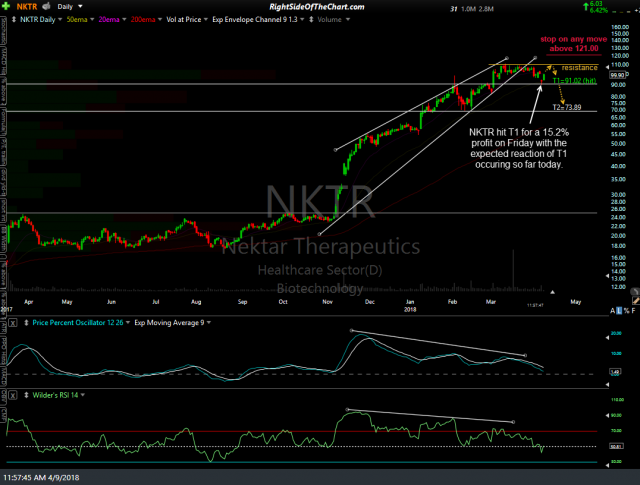The image size is (640, 485).
Task: Click the 11:57:45 AM 4/9/2018 status timestamp
Action: (41, 477)
